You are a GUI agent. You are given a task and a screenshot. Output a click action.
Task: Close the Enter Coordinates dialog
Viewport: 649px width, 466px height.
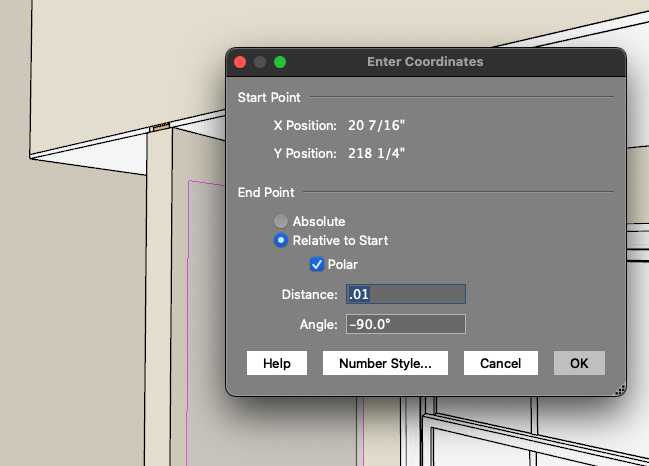240,62
